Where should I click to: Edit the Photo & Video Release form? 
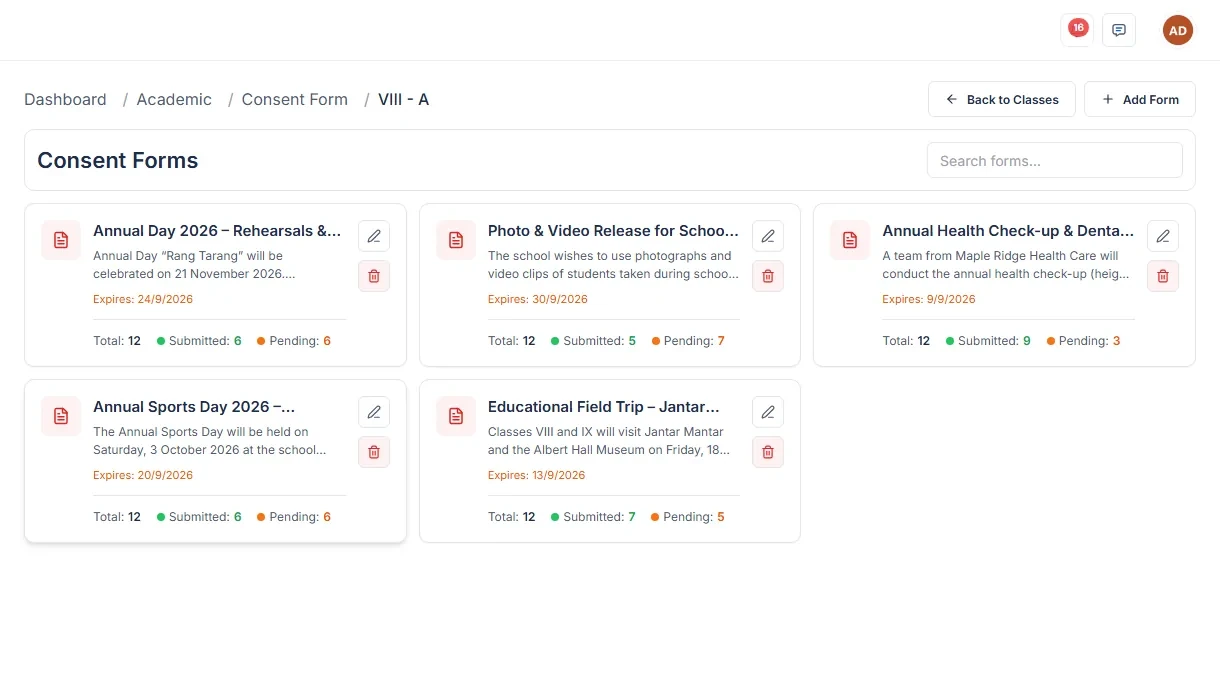[768, 236]
